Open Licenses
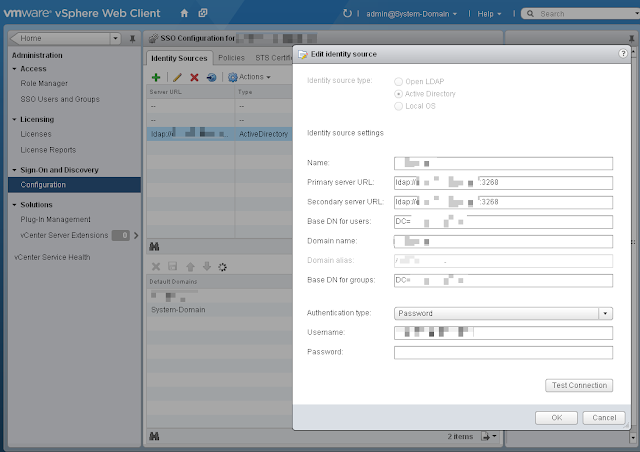This screenshot has height=452, width=640. point(36,134)
